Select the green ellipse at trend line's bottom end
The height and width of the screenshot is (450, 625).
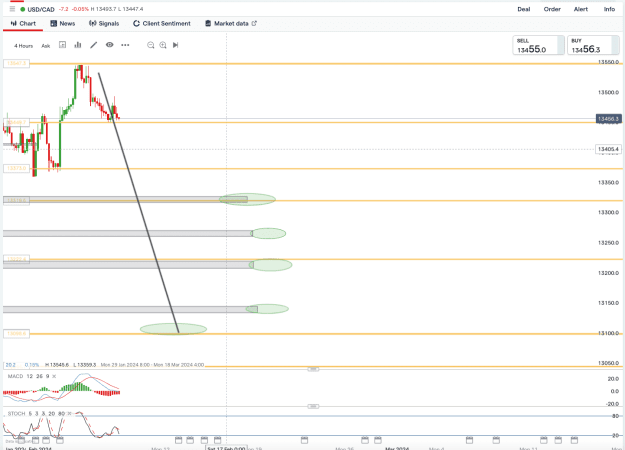173,329
